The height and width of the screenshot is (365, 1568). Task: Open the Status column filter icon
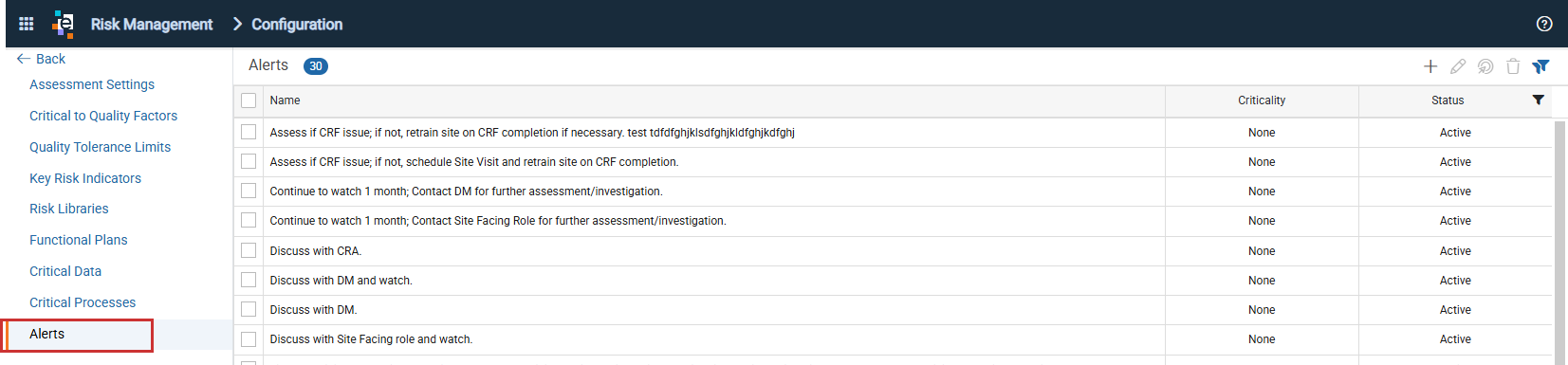(1538, 100)
